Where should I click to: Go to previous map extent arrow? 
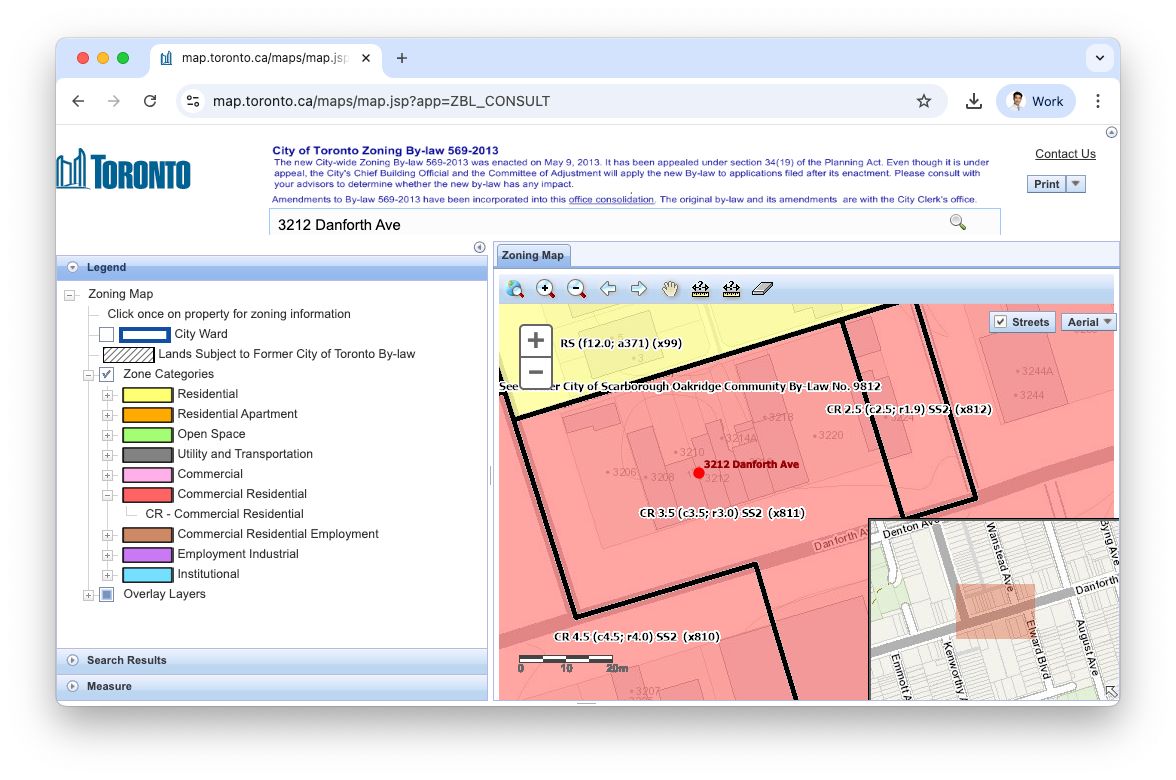(x=608, y=289)
